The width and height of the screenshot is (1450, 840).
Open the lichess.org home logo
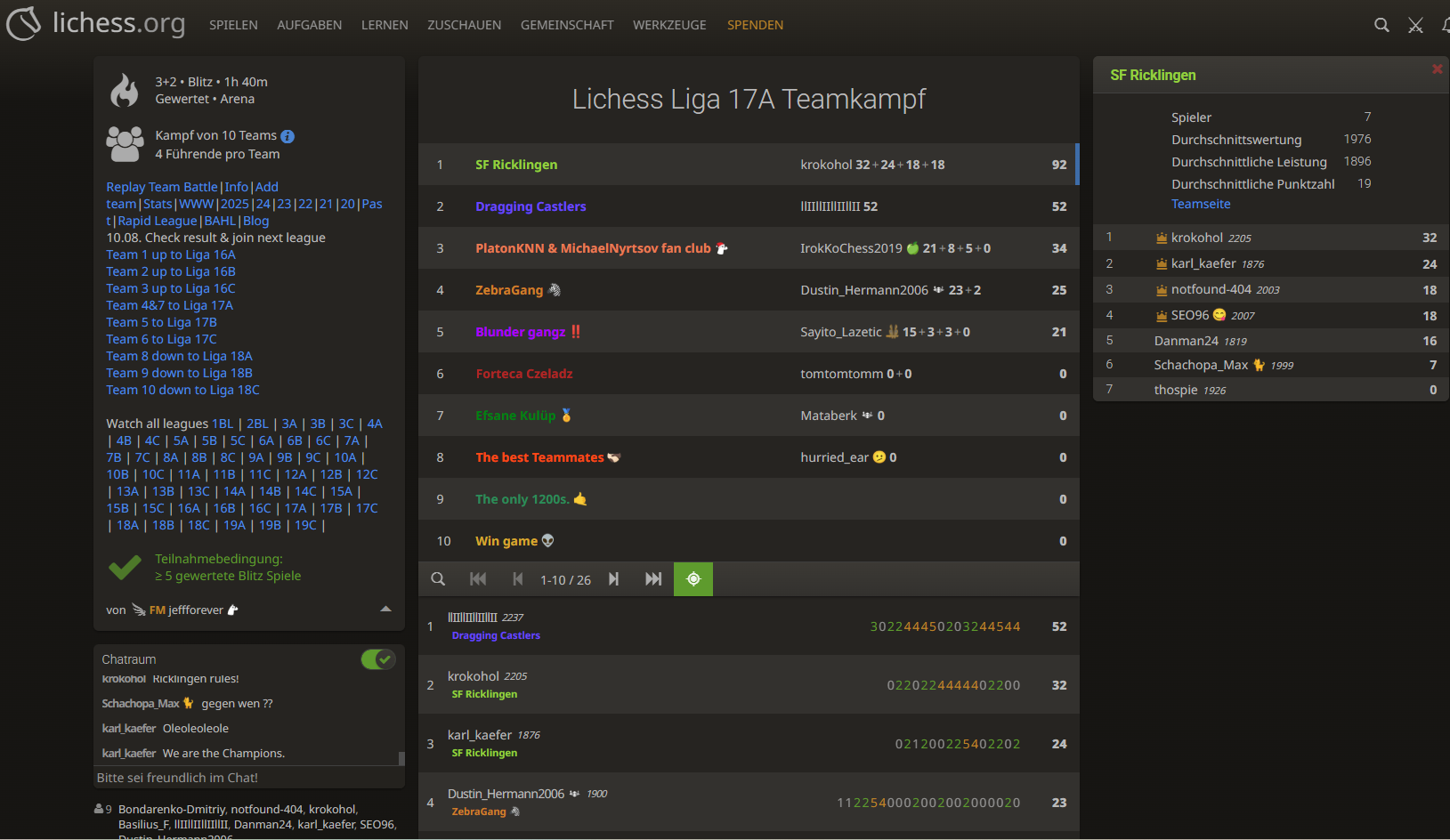(x=96, y=23)
